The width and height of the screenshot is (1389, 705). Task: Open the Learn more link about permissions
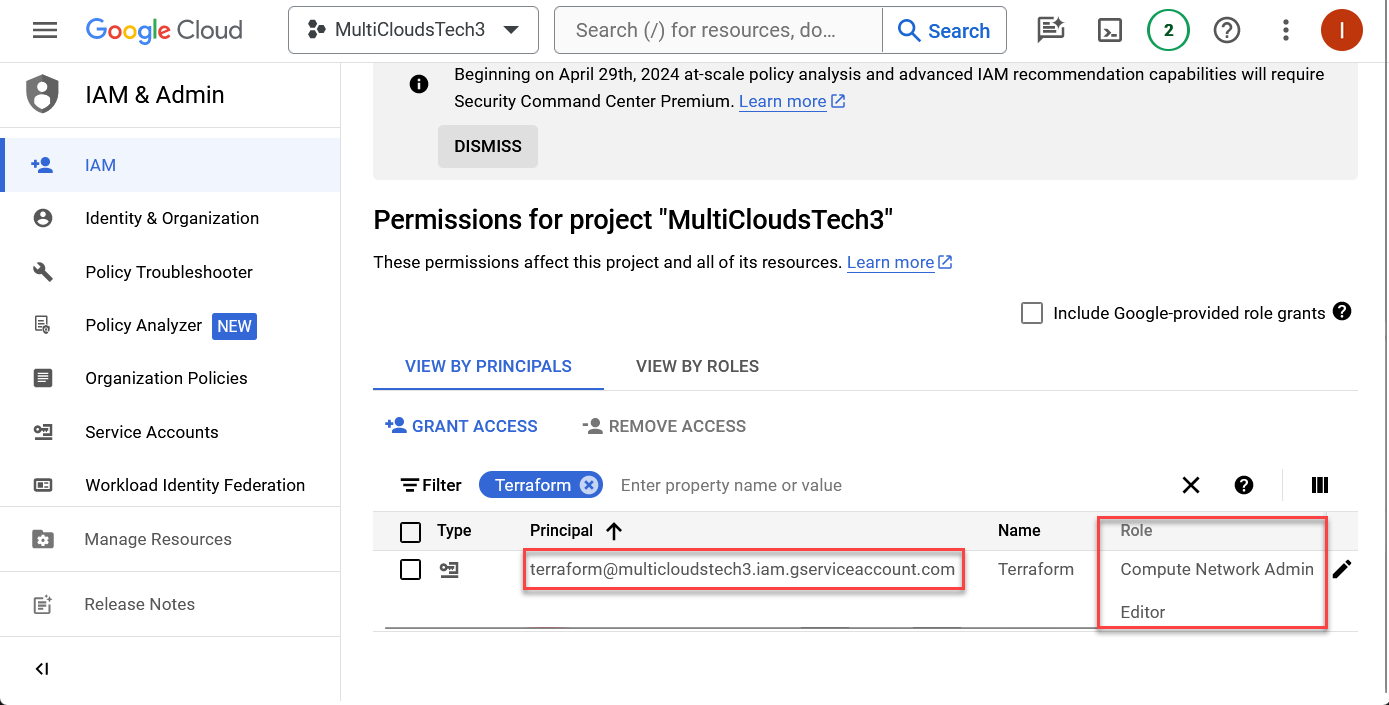point(890,262)
